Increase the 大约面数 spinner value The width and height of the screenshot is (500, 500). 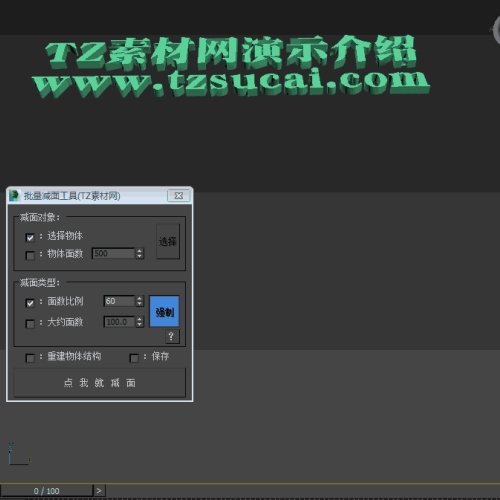point(140,319)
